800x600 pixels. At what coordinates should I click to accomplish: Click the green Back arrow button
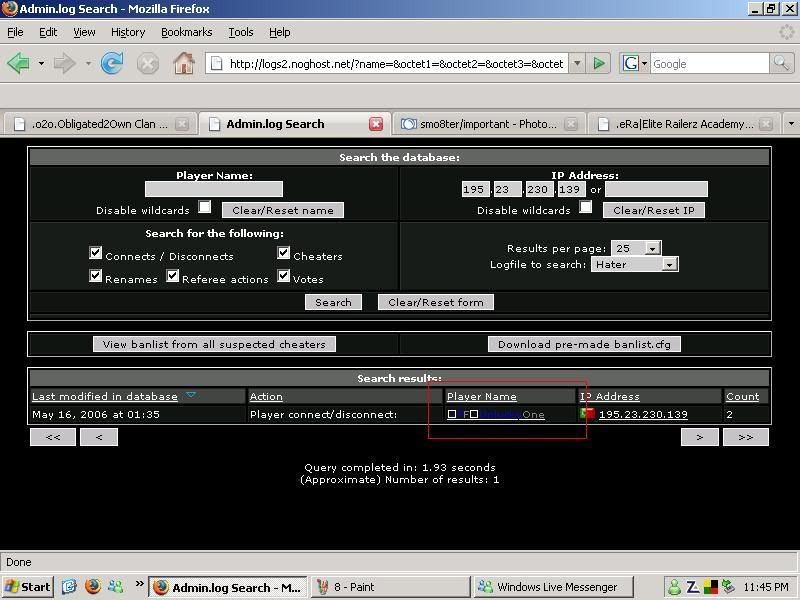[x=19, y=64]
